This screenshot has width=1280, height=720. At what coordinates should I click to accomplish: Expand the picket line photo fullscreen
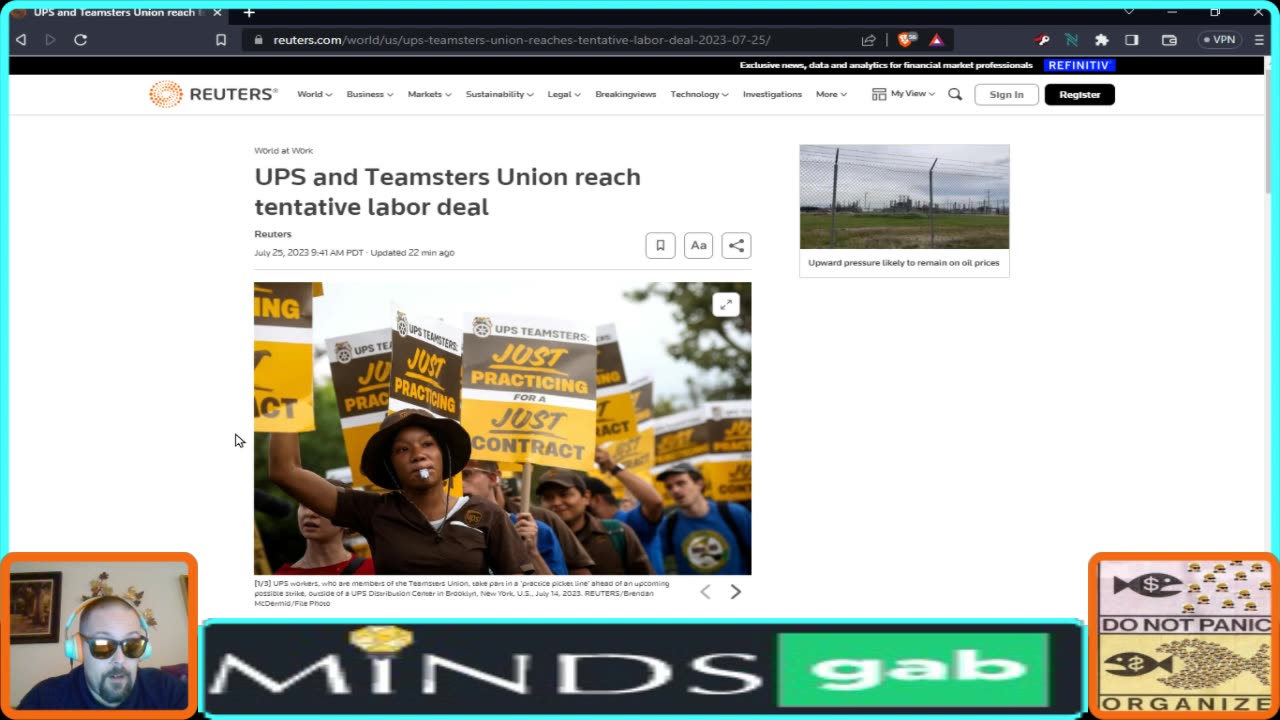click(726, 305)
